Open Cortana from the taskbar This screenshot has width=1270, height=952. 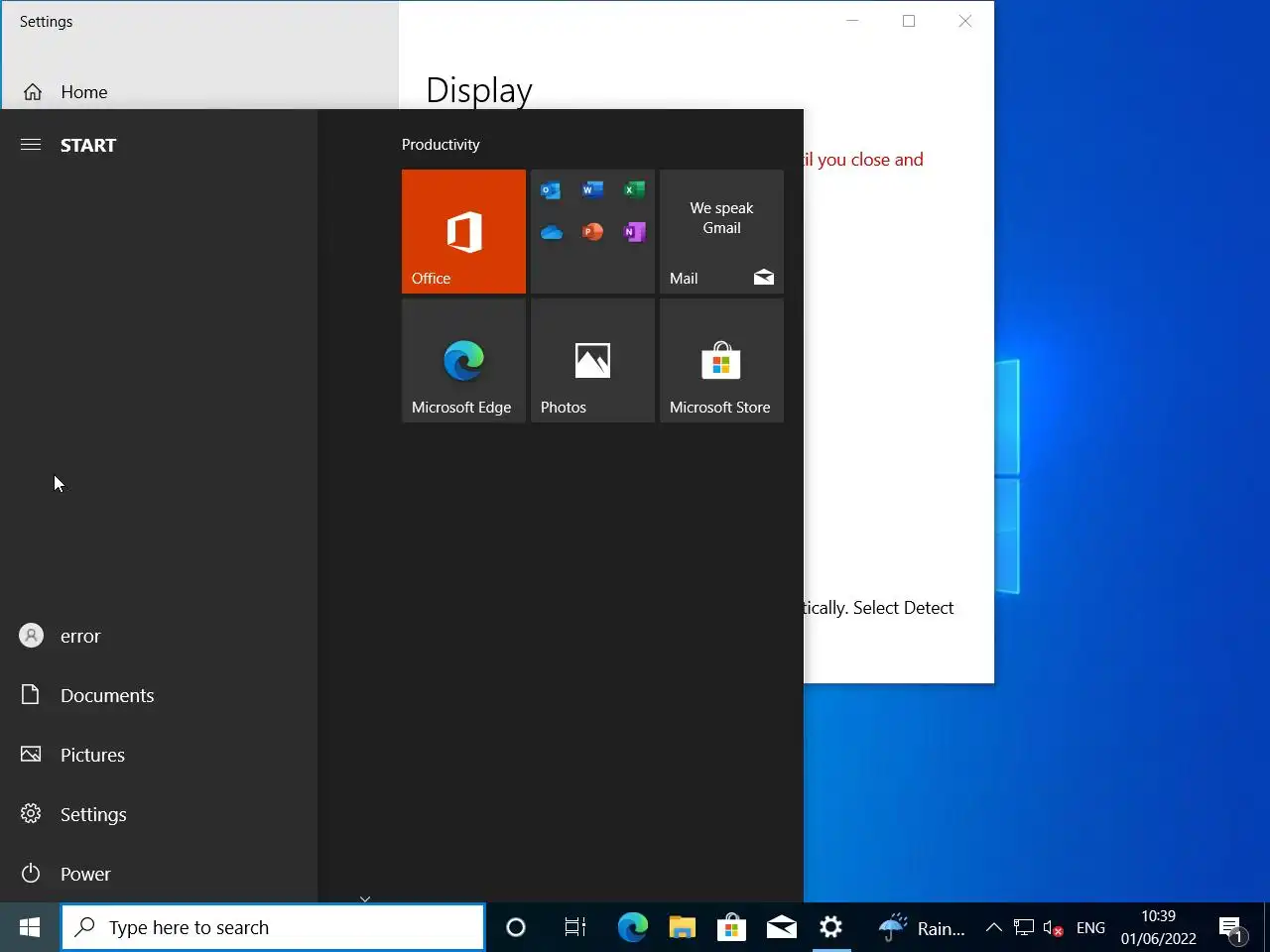click(x=516, y=927)
